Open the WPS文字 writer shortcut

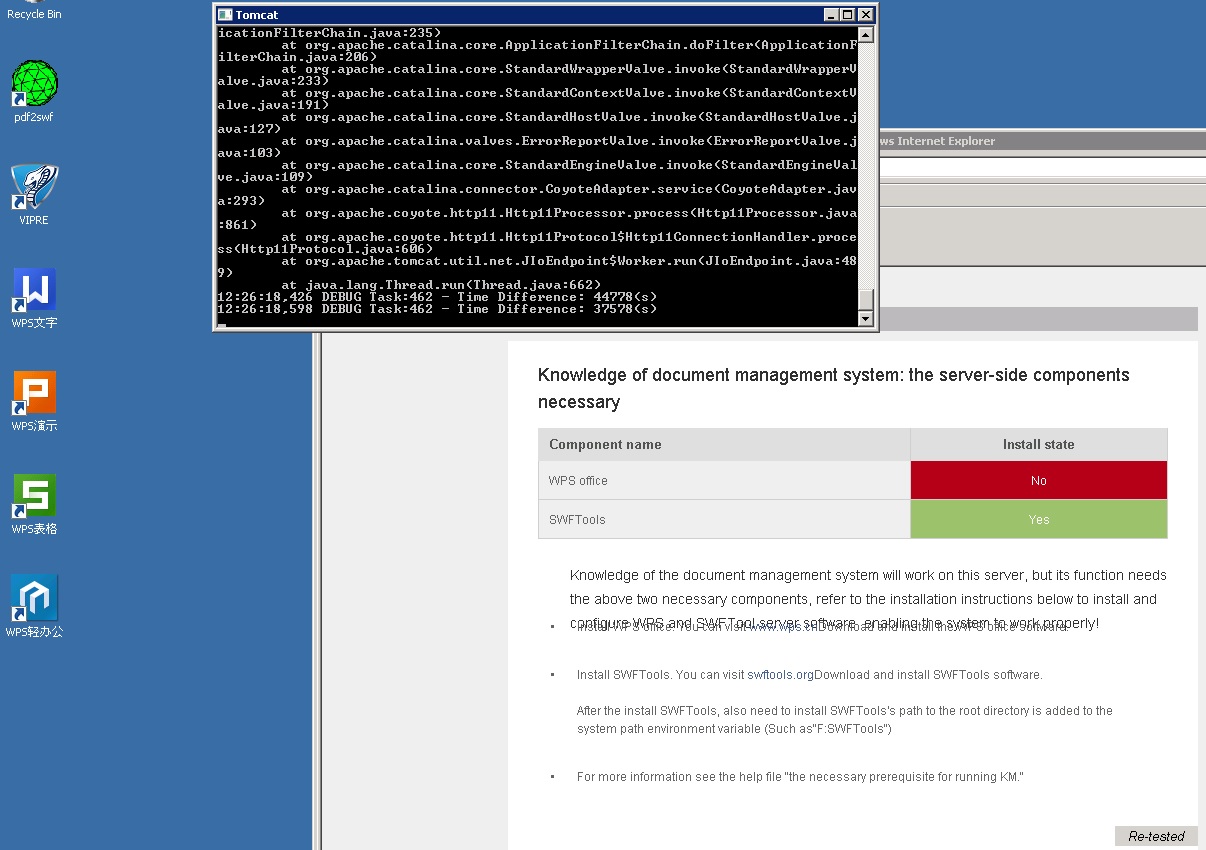click(x=34, y=298)
